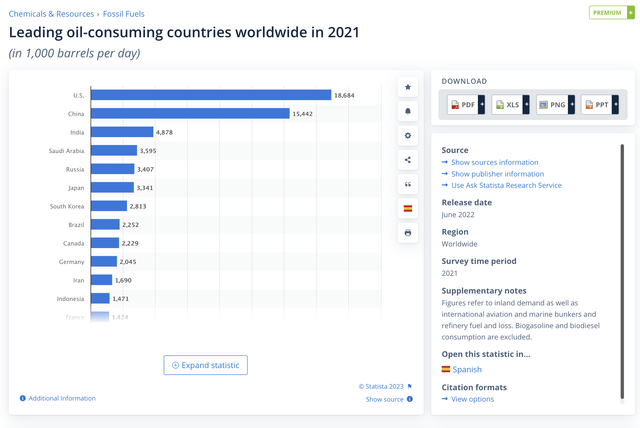Viewport: 640px width, 428px height.
Task: Click the South Korea axis label
Action: pyautogui.click(x=67, y=206)
